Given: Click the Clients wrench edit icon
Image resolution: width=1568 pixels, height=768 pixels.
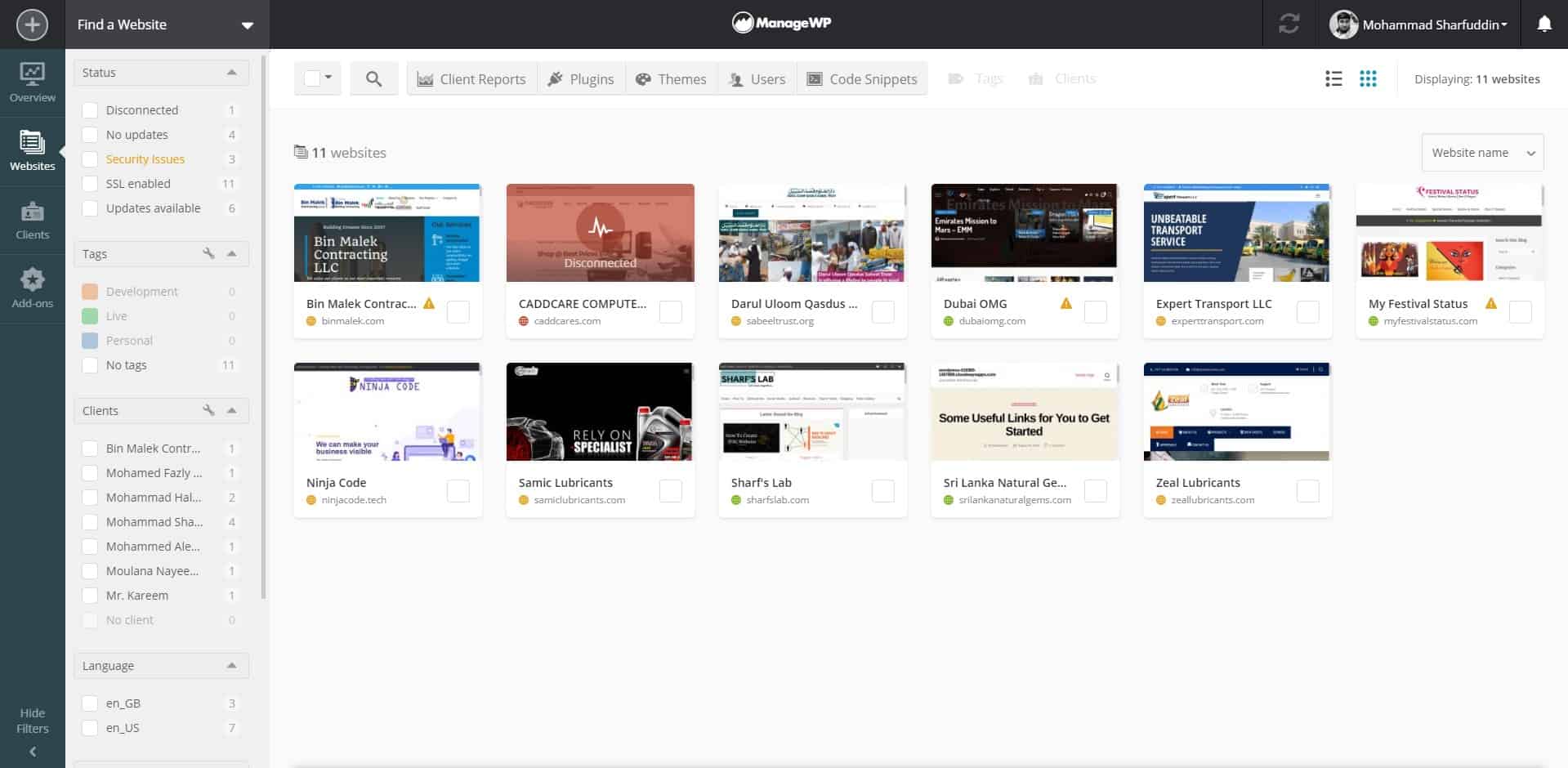Looking at the screenshot, I should pos(208,410).
